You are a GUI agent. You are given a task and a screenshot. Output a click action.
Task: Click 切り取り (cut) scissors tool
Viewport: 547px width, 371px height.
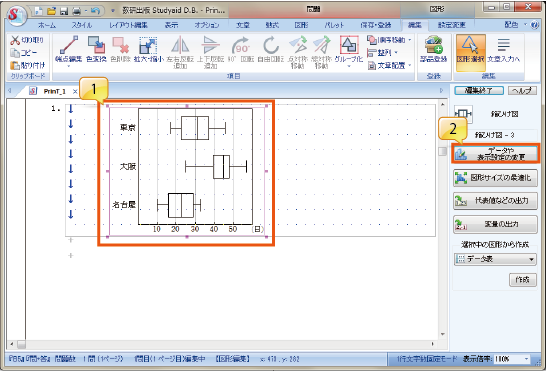click(x=27, y=40)
